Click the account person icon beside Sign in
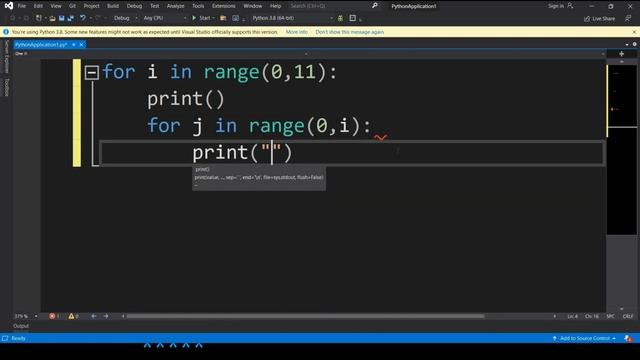Viewport: 640px width, 360px height. click(x=570, y=6)
